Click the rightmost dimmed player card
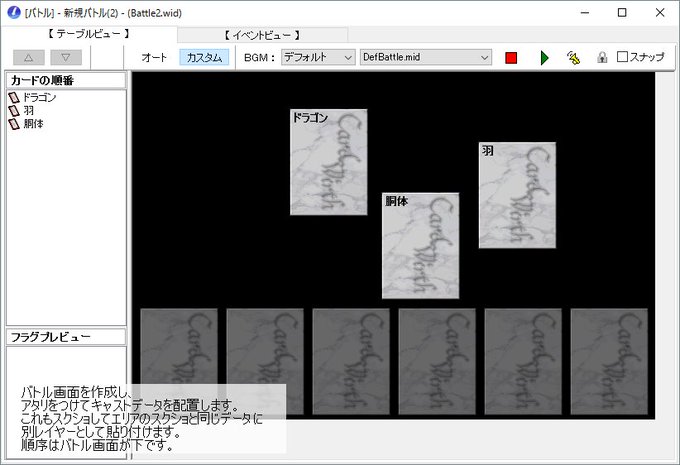The height and width of the screenshot is (465, 680). click(609, 362)
